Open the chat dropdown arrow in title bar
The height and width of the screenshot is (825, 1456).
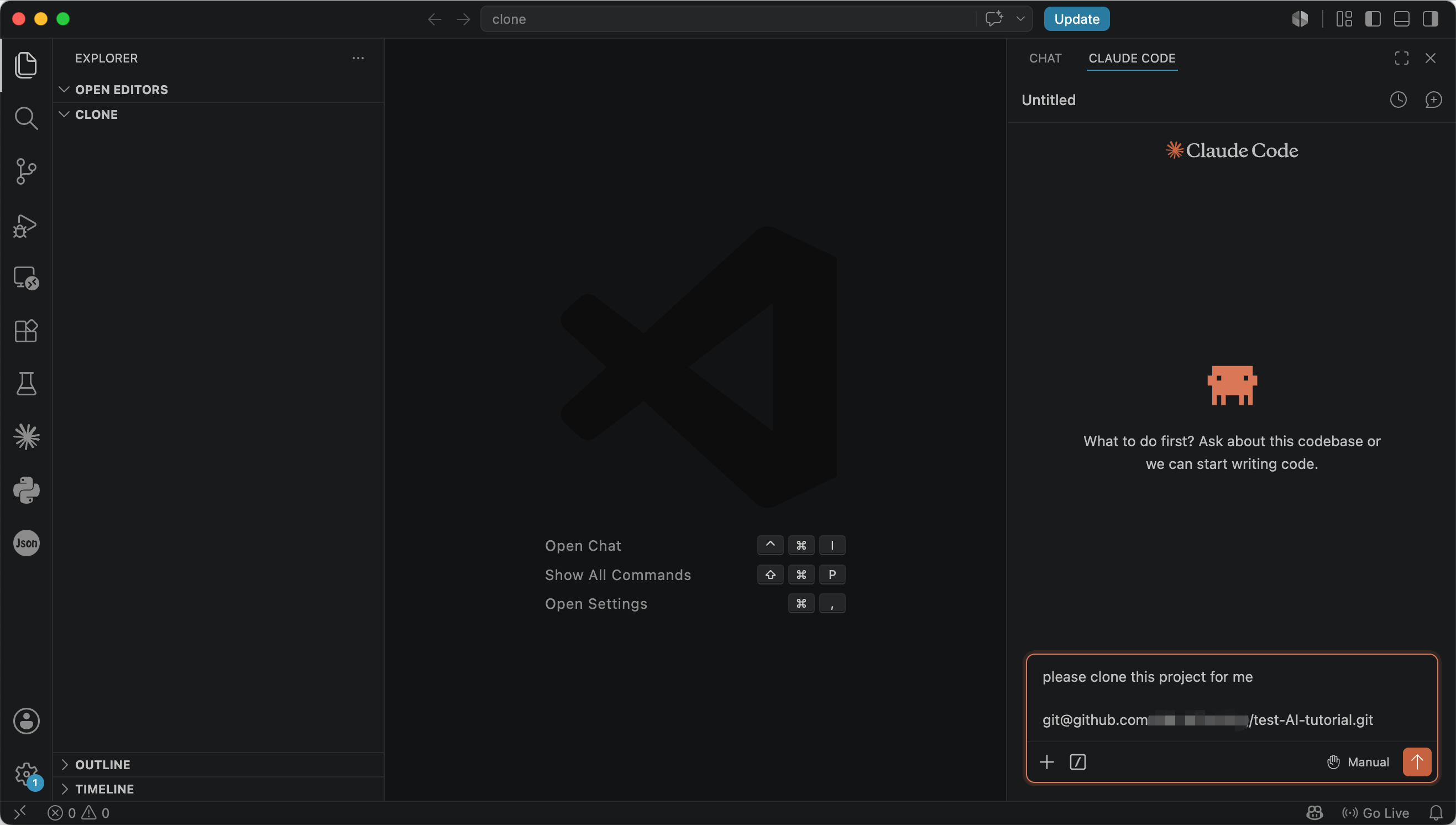point(1020,19)
